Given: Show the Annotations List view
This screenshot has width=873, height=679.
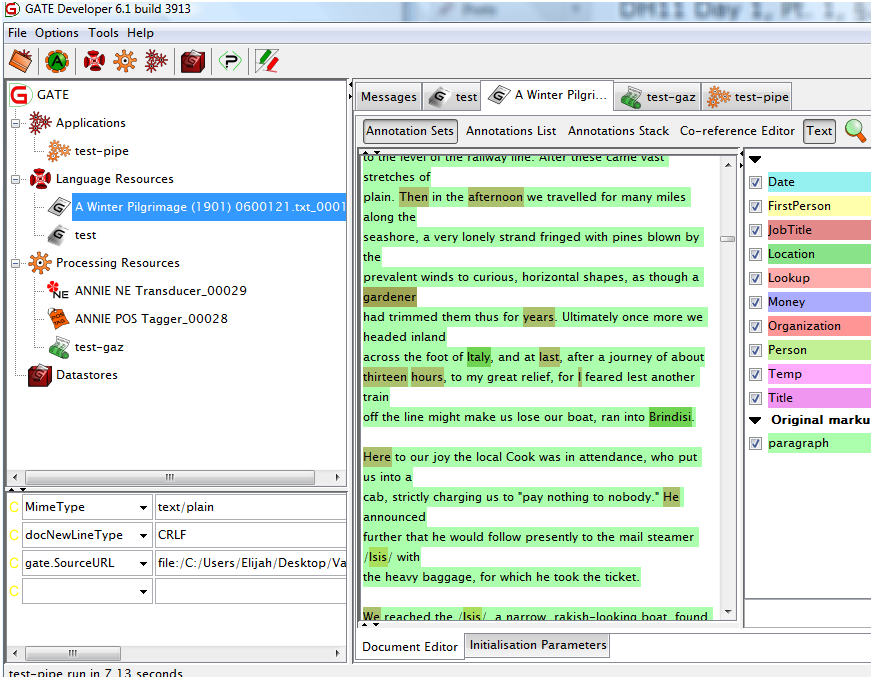Looking at the screenshot, I should (511, 131).
